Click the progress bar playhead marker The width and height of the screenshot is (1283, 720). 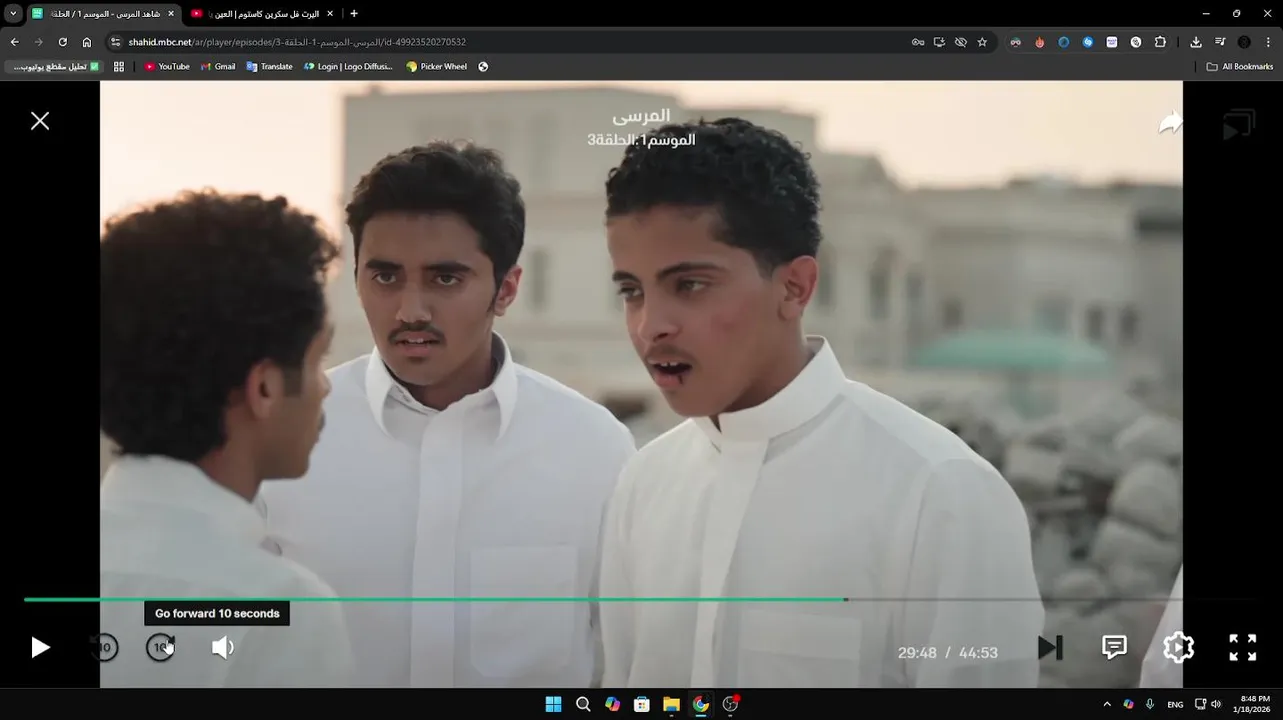(846, 599)
